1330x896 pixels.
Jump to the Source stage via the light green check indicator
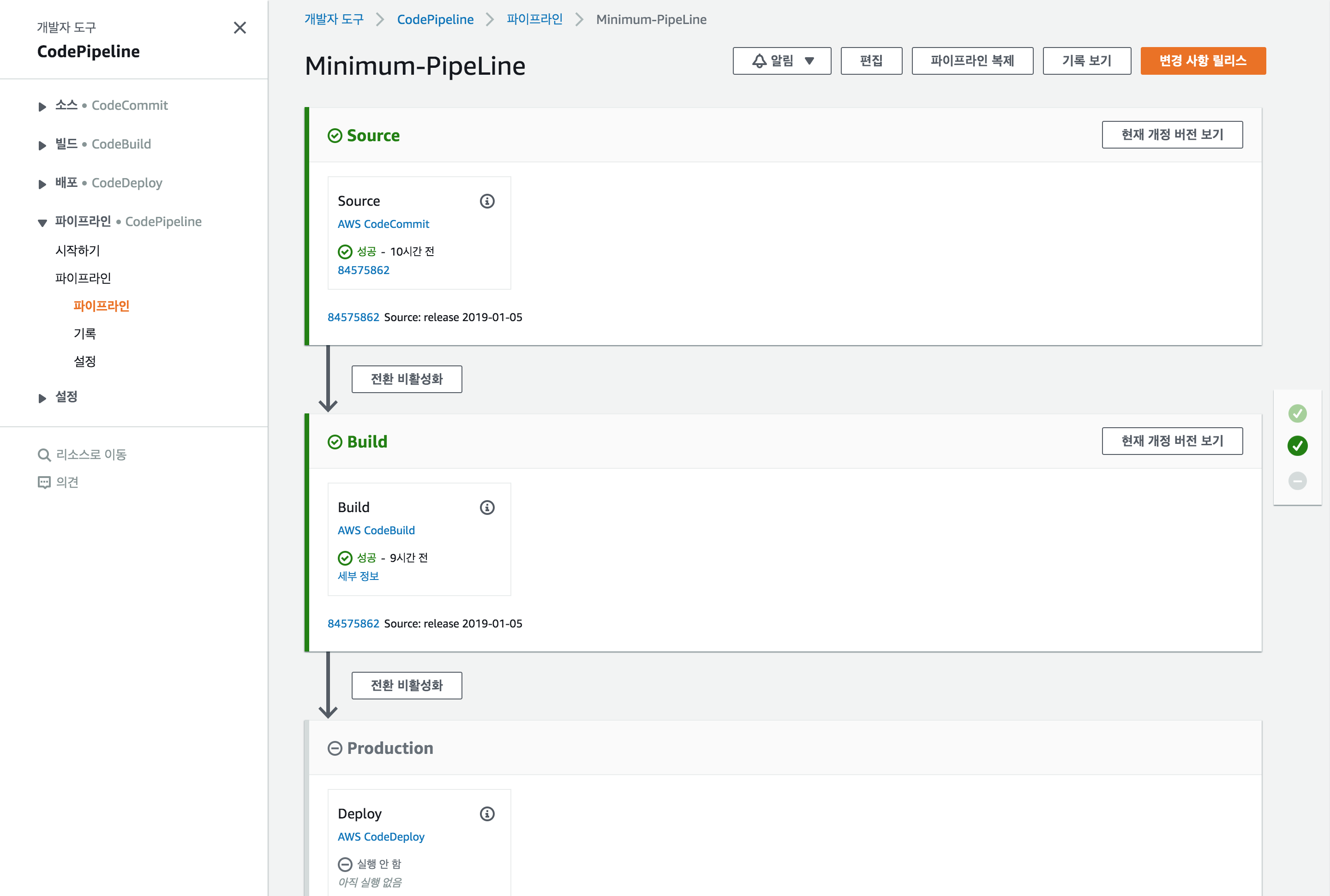pos(1297,413)
